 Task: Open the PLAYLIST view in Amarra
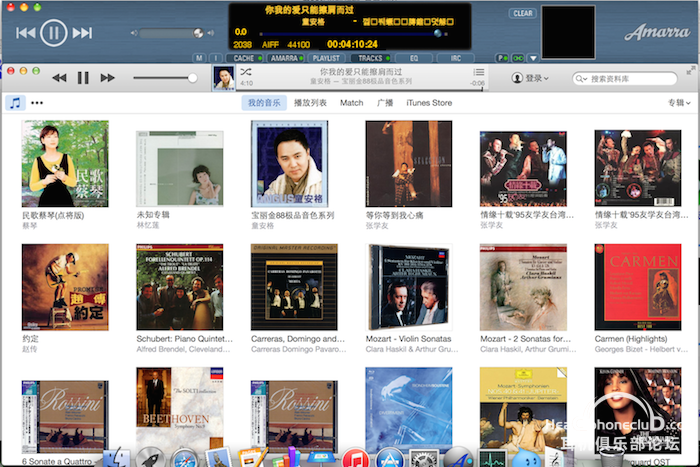click(x=326, y=58)
